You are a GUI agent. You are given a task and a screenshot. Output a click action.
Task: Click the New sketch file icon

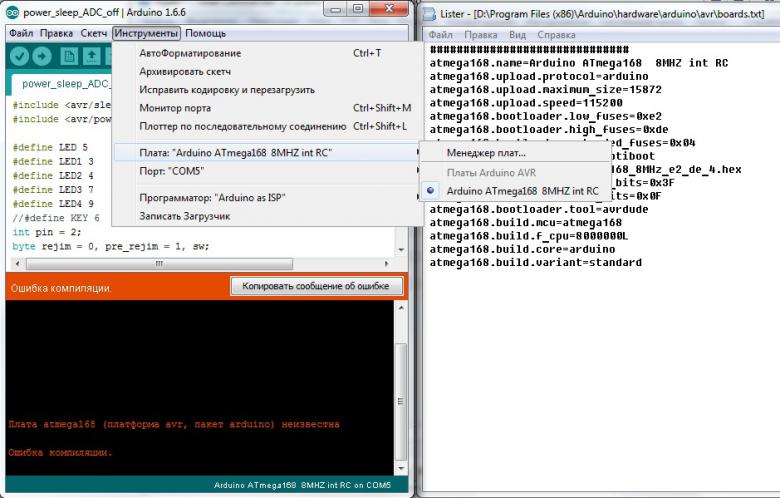click(69, 56)
